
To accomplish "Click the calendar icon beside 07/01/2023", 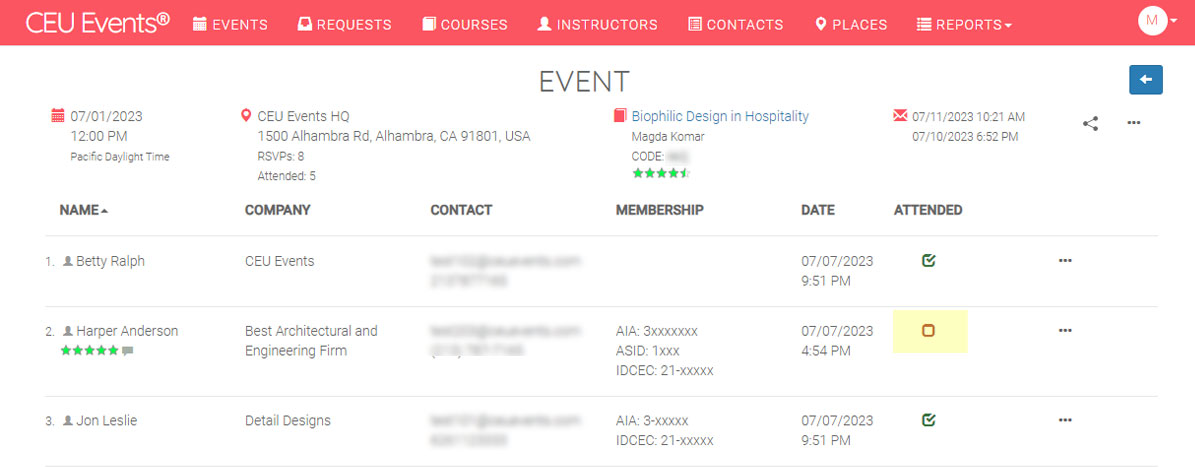I will [x=58, y=117].
